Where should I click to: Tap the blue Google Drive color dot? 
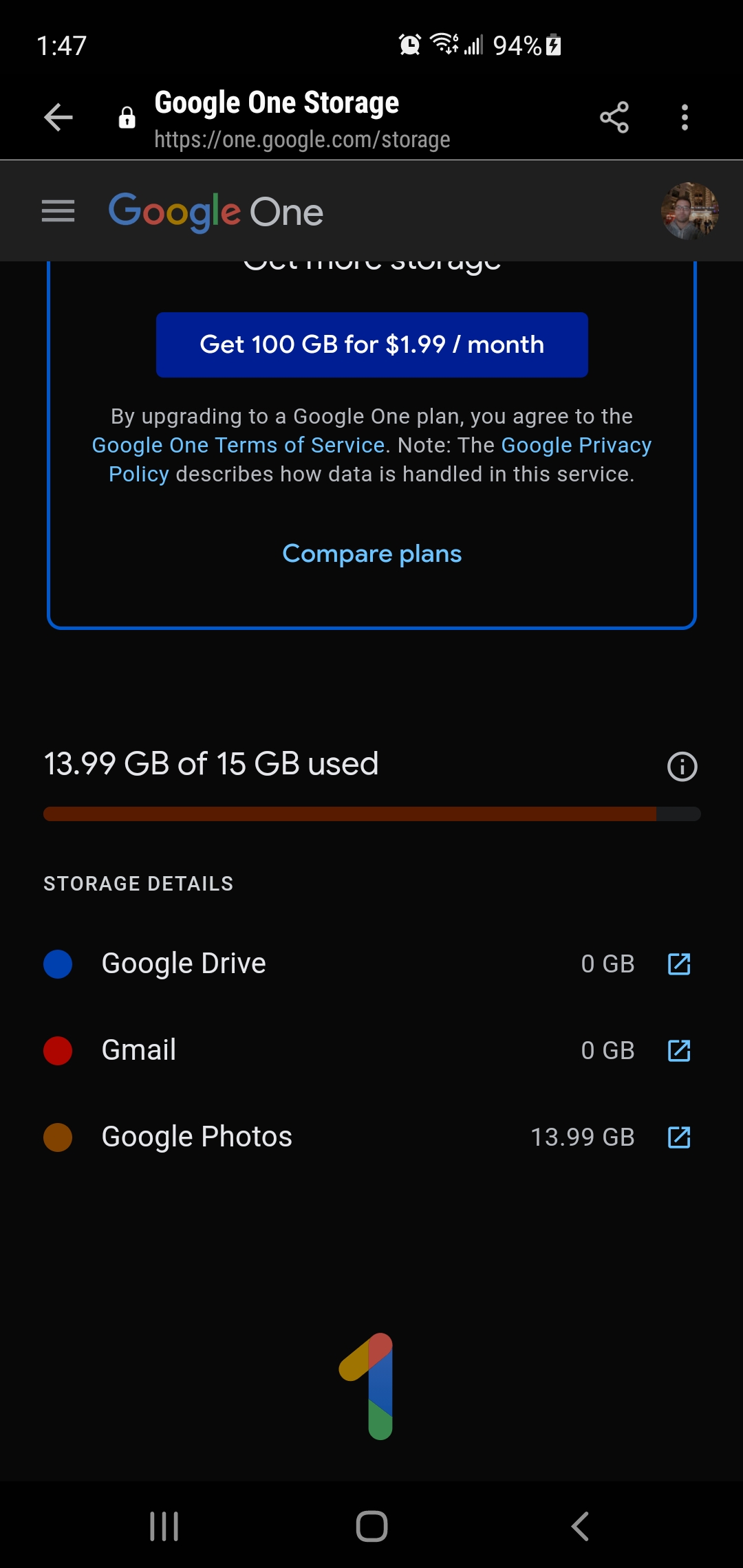click(x=58, y=964)
